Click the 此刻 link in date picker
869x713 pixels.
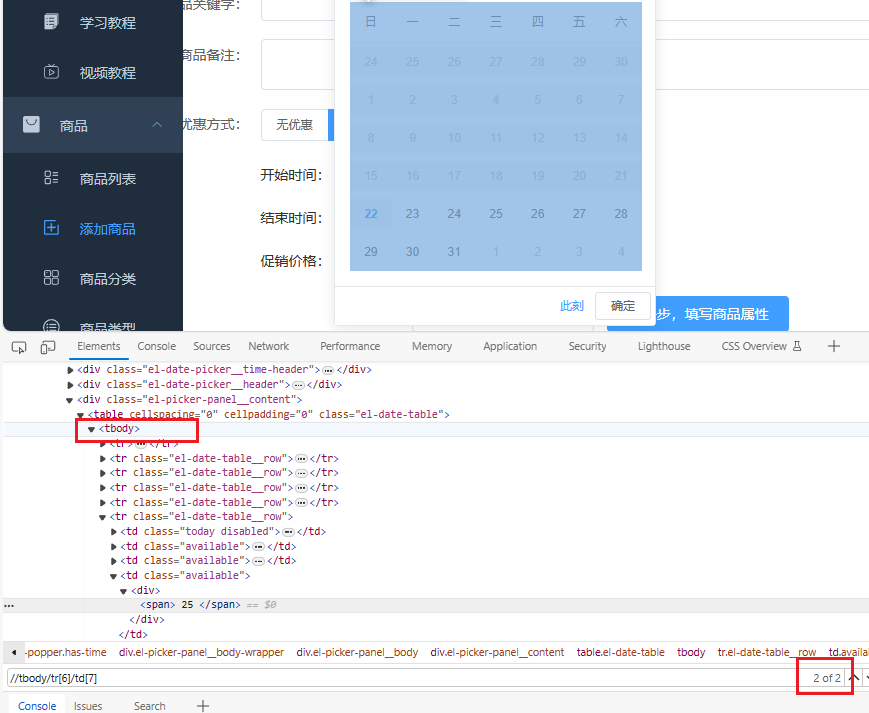[571, 306]
